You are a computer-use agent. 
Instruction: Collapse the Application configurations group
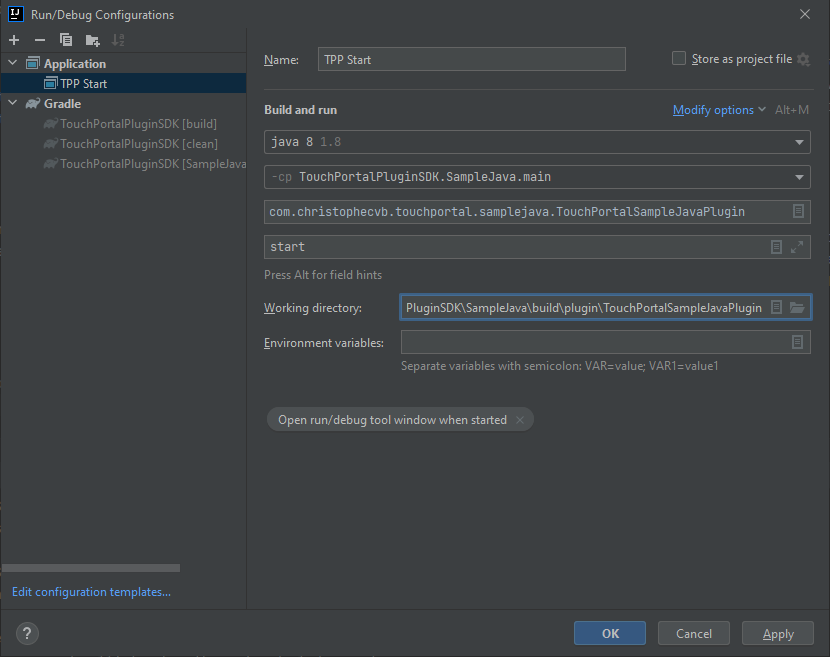tap(10, 63)
